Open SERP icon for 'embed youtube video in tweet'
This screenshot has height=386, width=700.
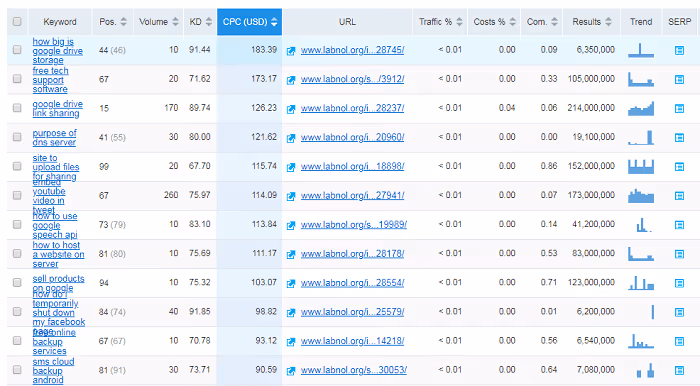point(679,195)
